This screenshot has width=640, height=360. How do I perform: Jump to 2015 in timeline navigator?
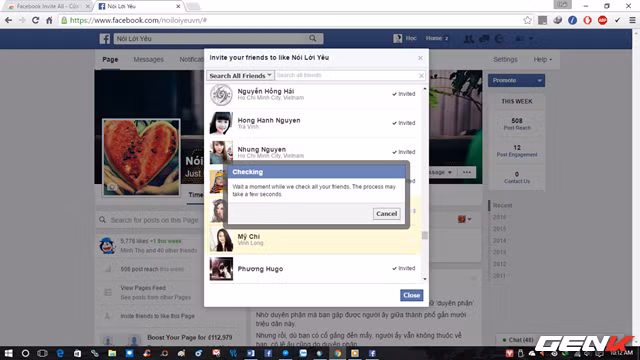(499, 229)
